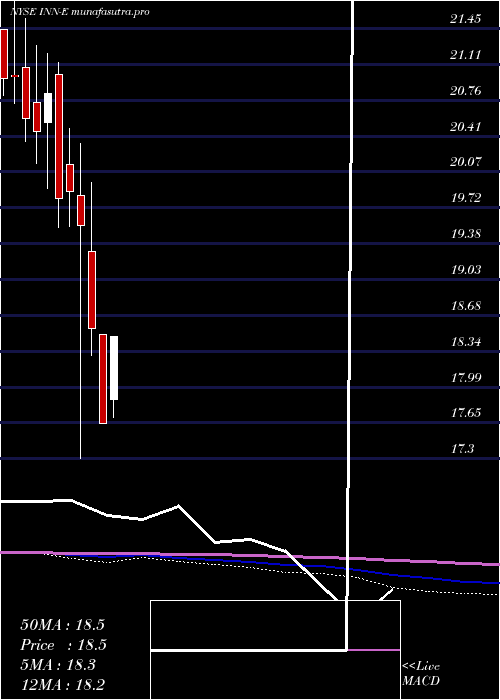Select the white candlestick near 20.76
Image resolution: width=500 pixels, height=700 pixels.
pos(48,108)
